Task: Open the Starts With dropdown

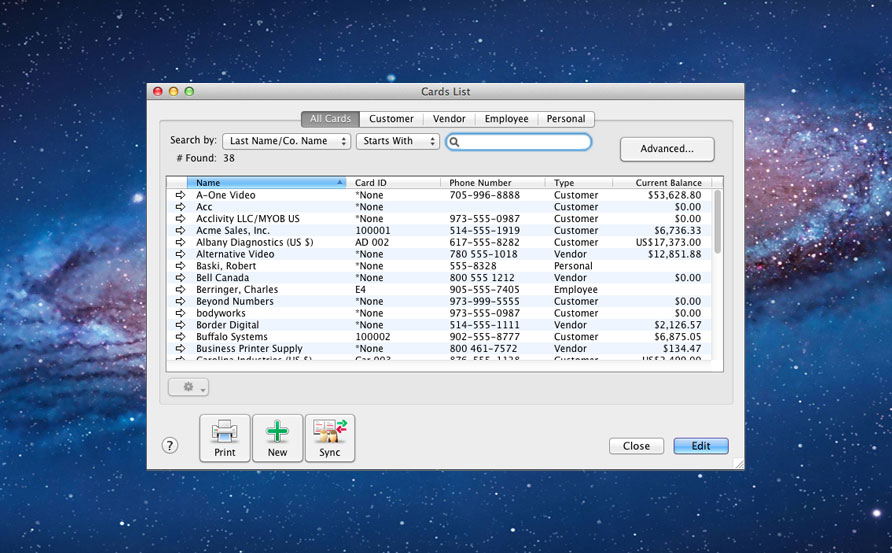Action: 398,141
